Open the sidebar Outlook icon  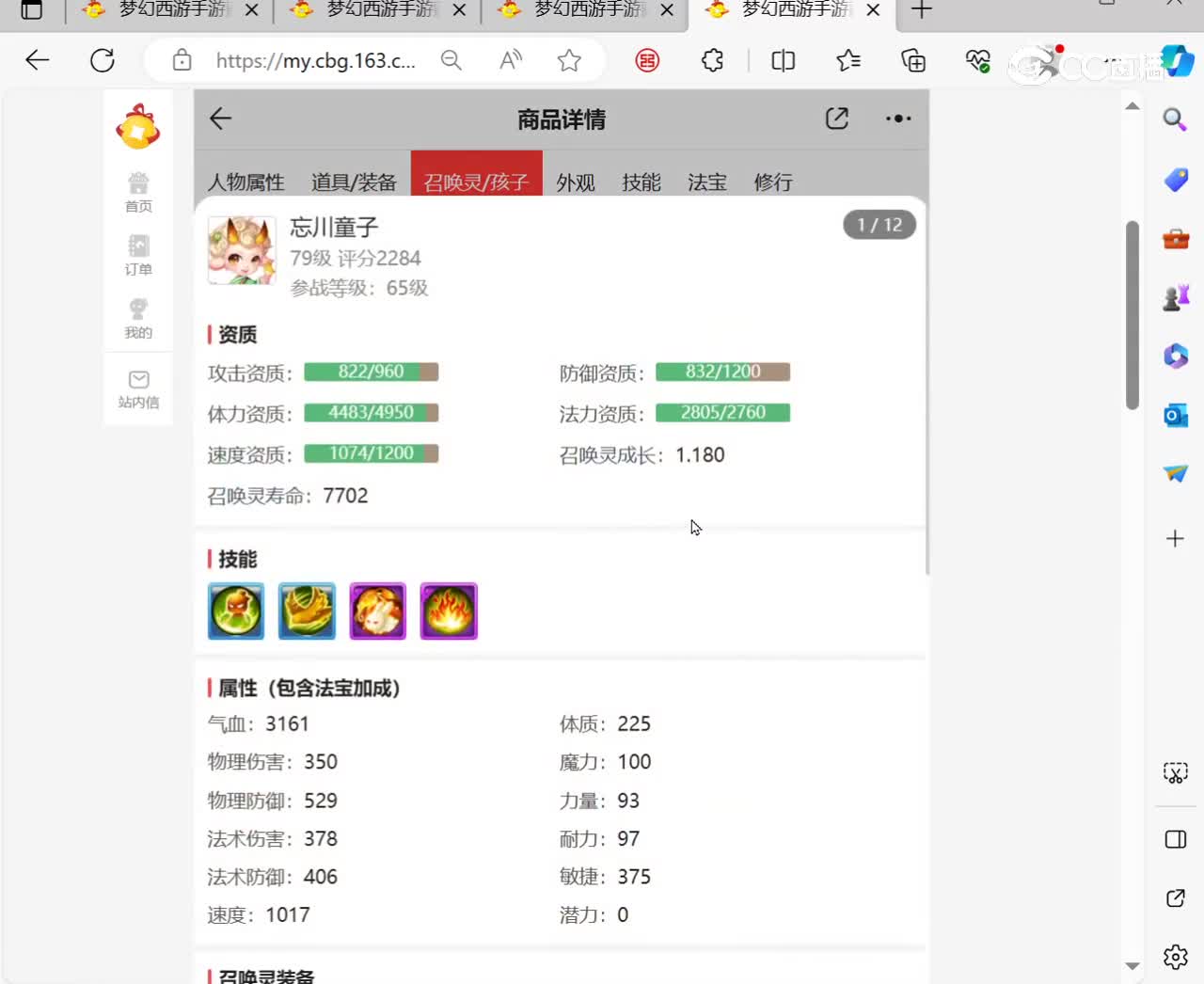click(x=1176, y=415)
